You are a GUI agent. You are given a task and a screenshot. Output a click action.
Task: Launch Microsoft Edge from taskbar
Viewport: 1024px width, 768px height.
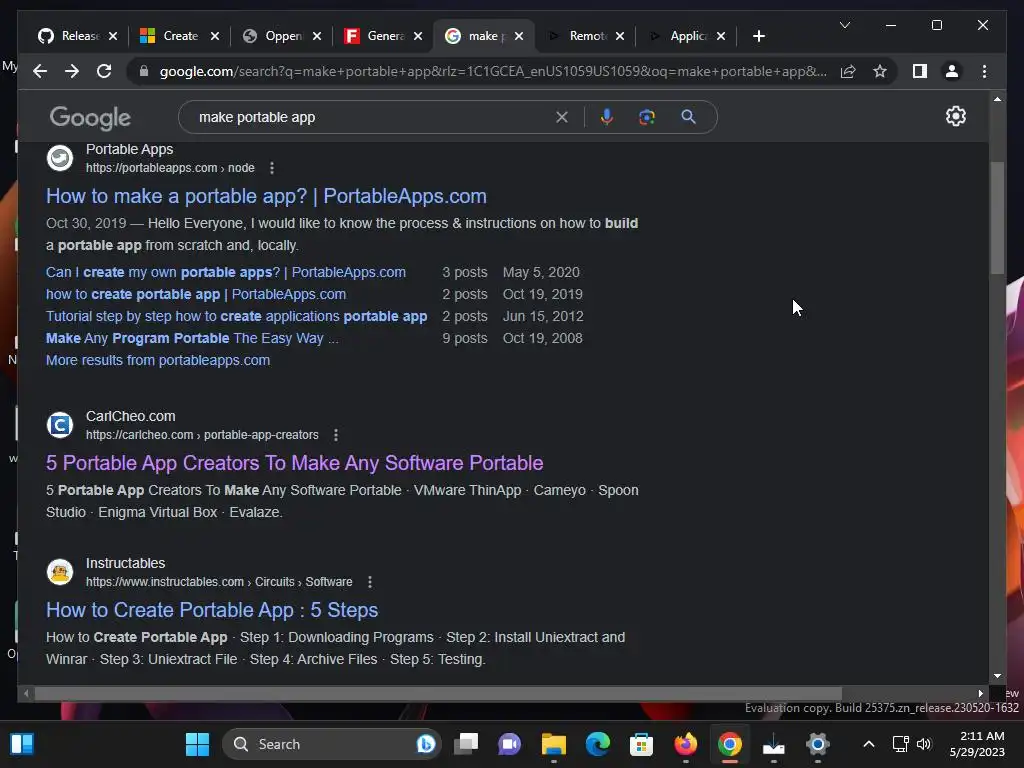[x=598, y=744]
